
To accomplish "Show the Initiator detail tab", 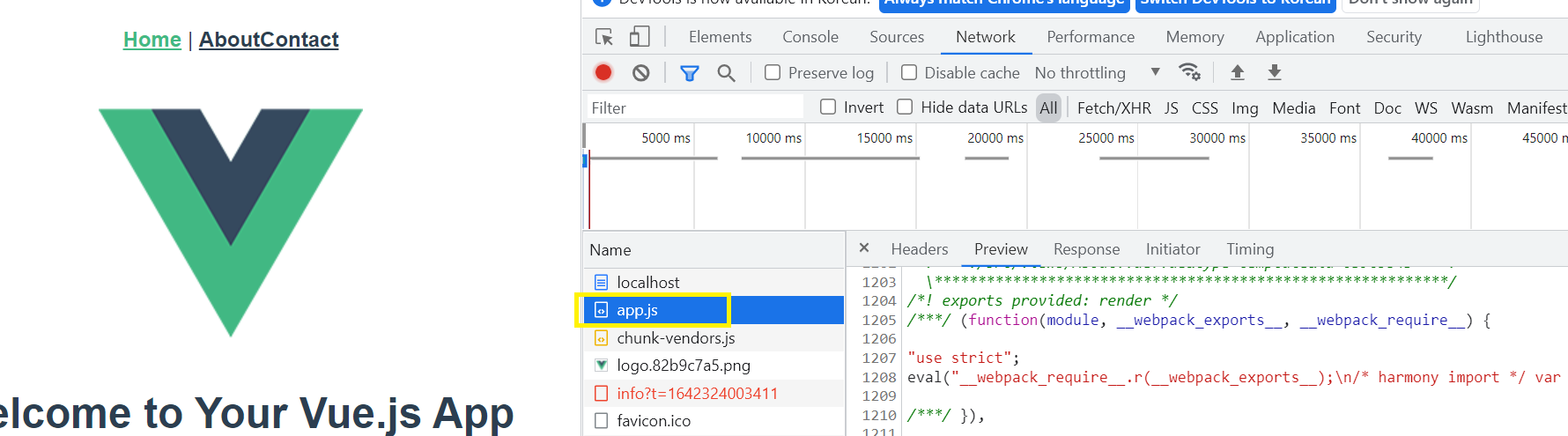I will 1172,249.
